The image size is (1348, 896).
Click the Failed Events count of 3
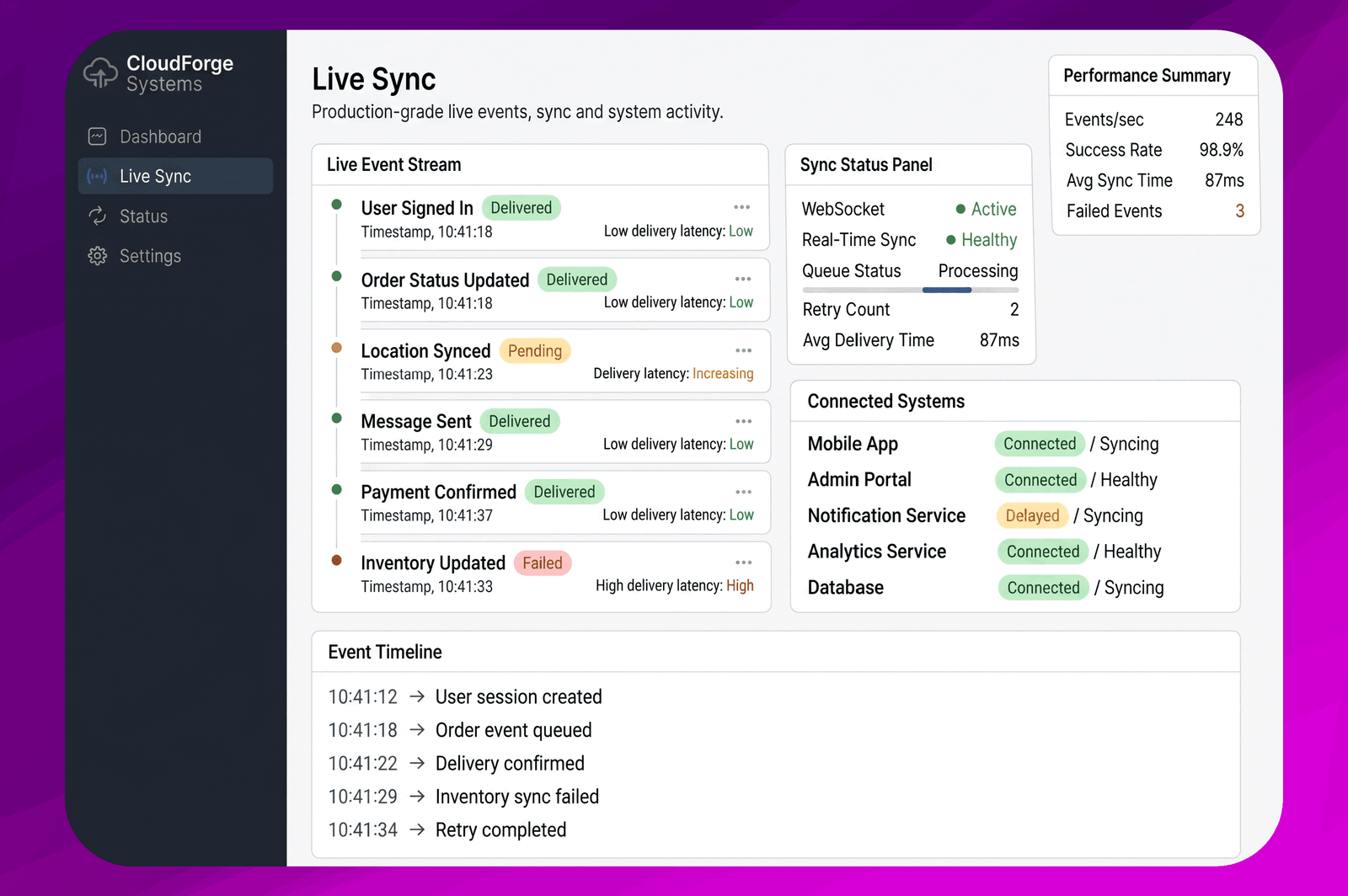click(1239, 211)
